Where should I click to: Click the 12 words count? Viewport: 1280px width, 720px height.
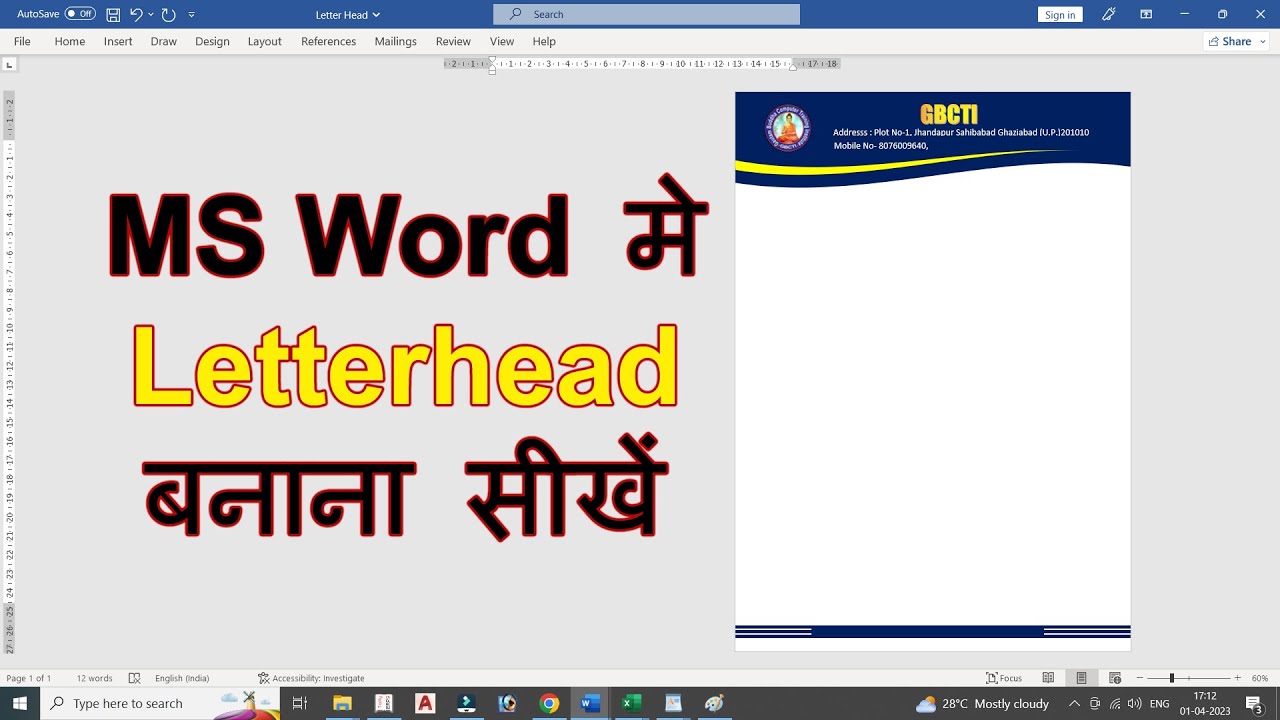[95, 678]
